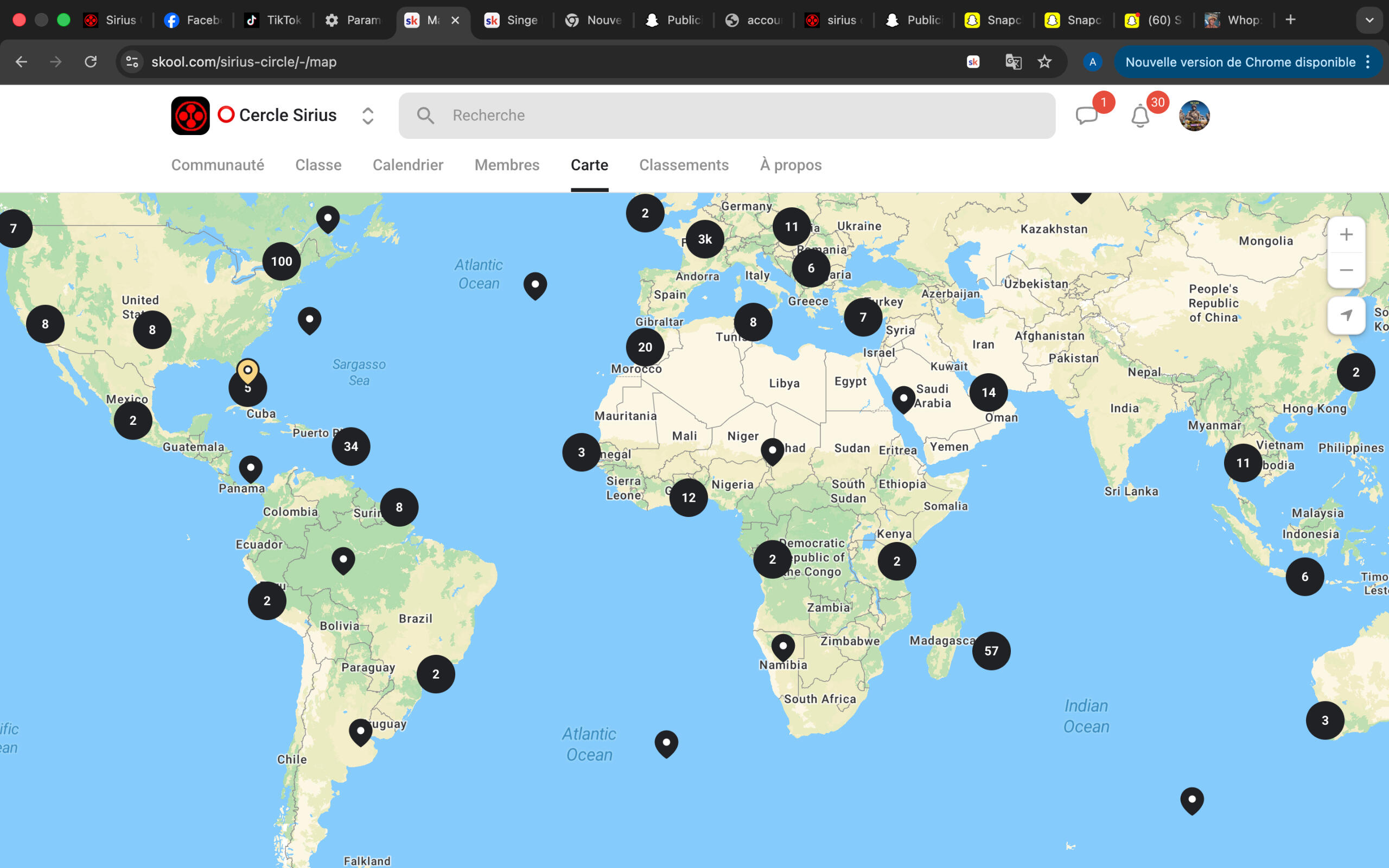
Task: Open the Chrome tab list dropdown
Action: (1369, 20)
